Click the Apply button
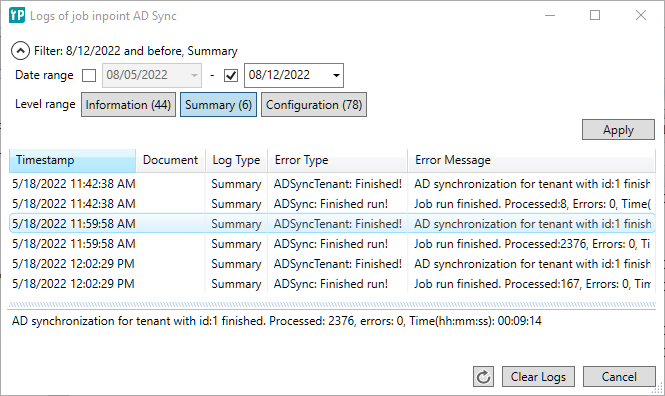Screen dimensions: 665x396 pyautogui.click(x=618, y=130)
